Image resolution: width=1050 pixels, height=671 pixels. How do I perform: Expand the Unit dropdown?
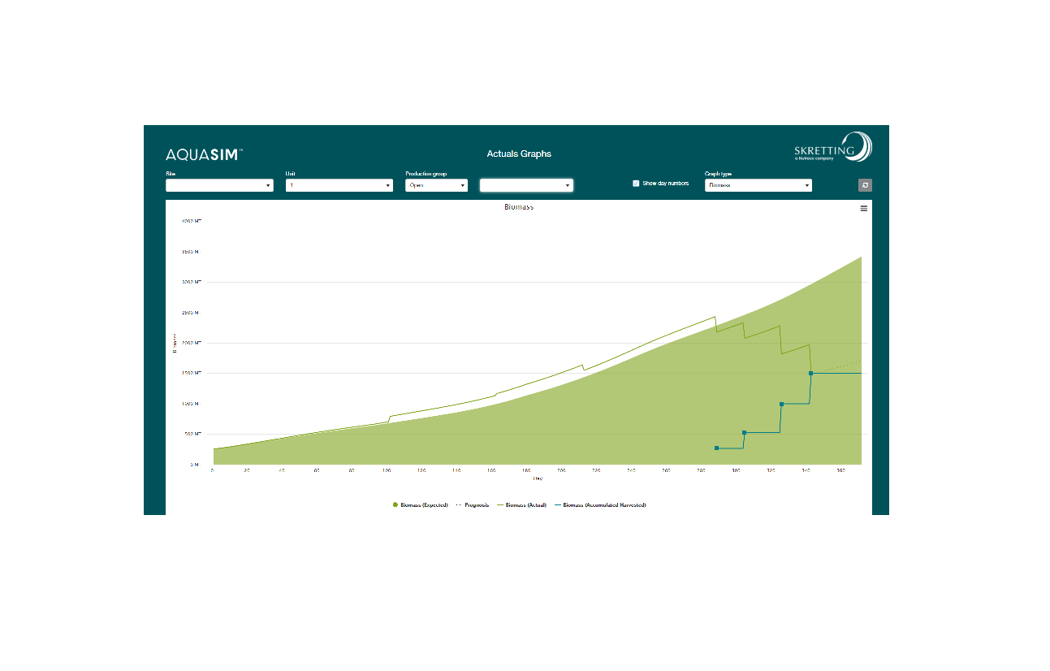pos(339,185)
